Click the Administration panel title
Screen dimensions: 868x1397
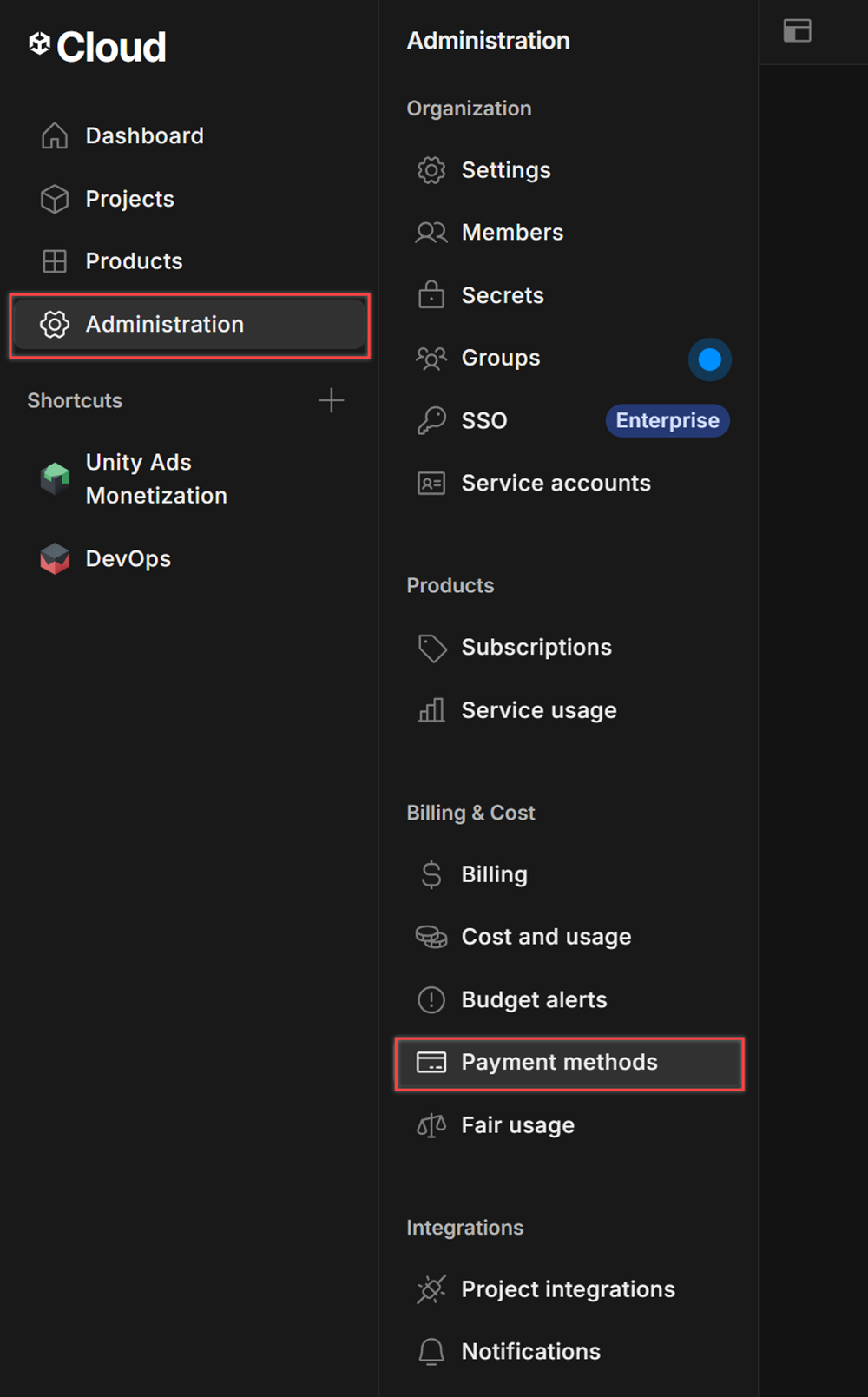(x=489, y=41)
